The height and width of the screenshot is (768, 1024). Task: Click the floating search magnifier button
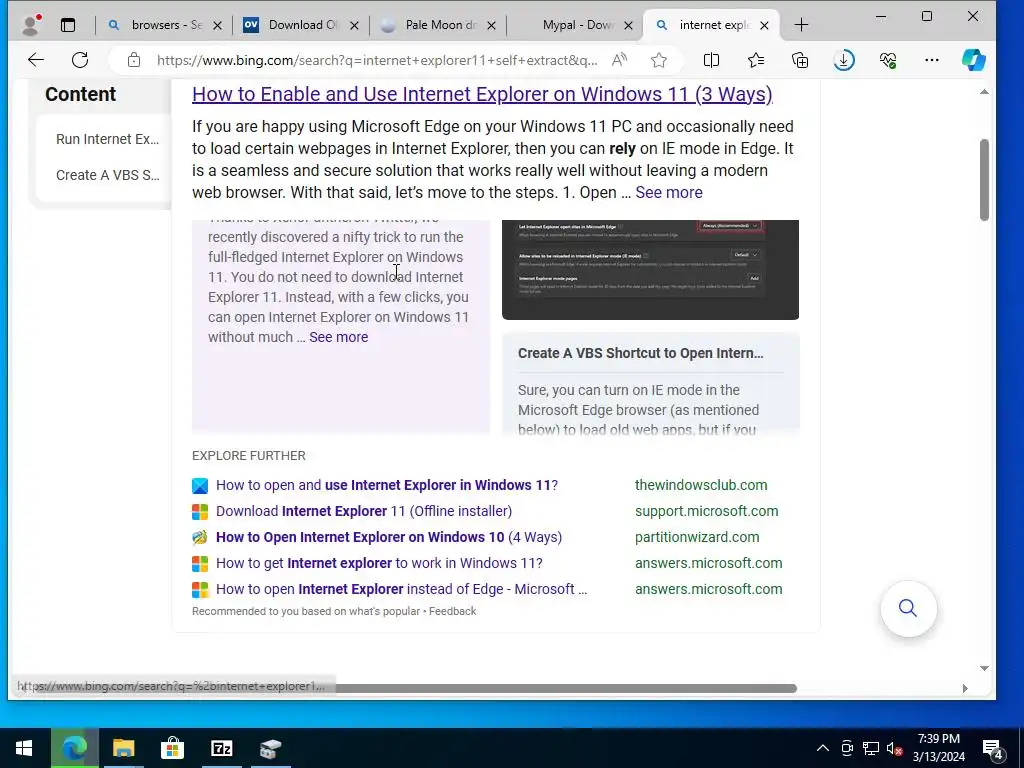tap(908, 608)
